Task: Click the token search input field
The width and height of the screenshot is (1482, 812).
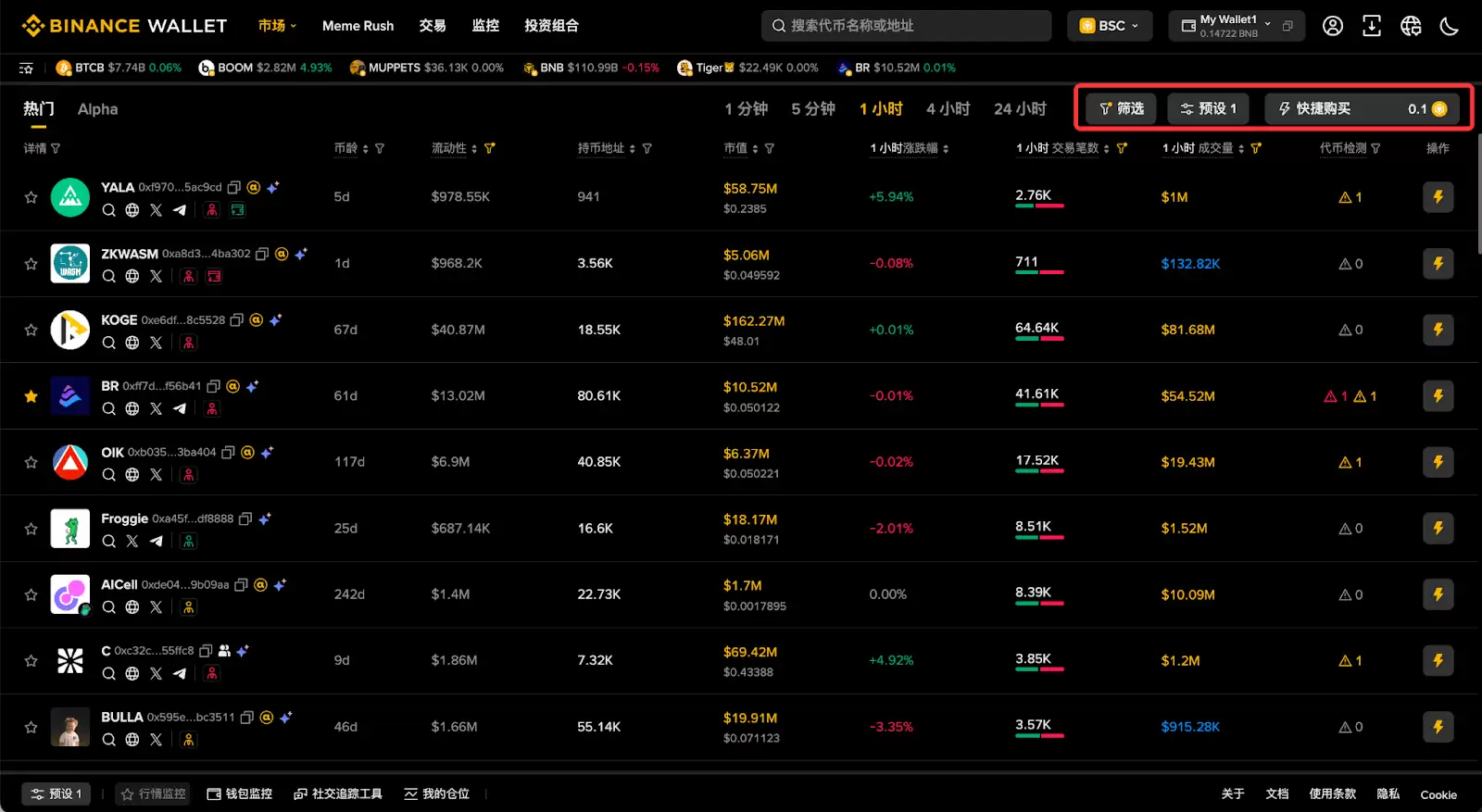Action: [x=906, y=26]
